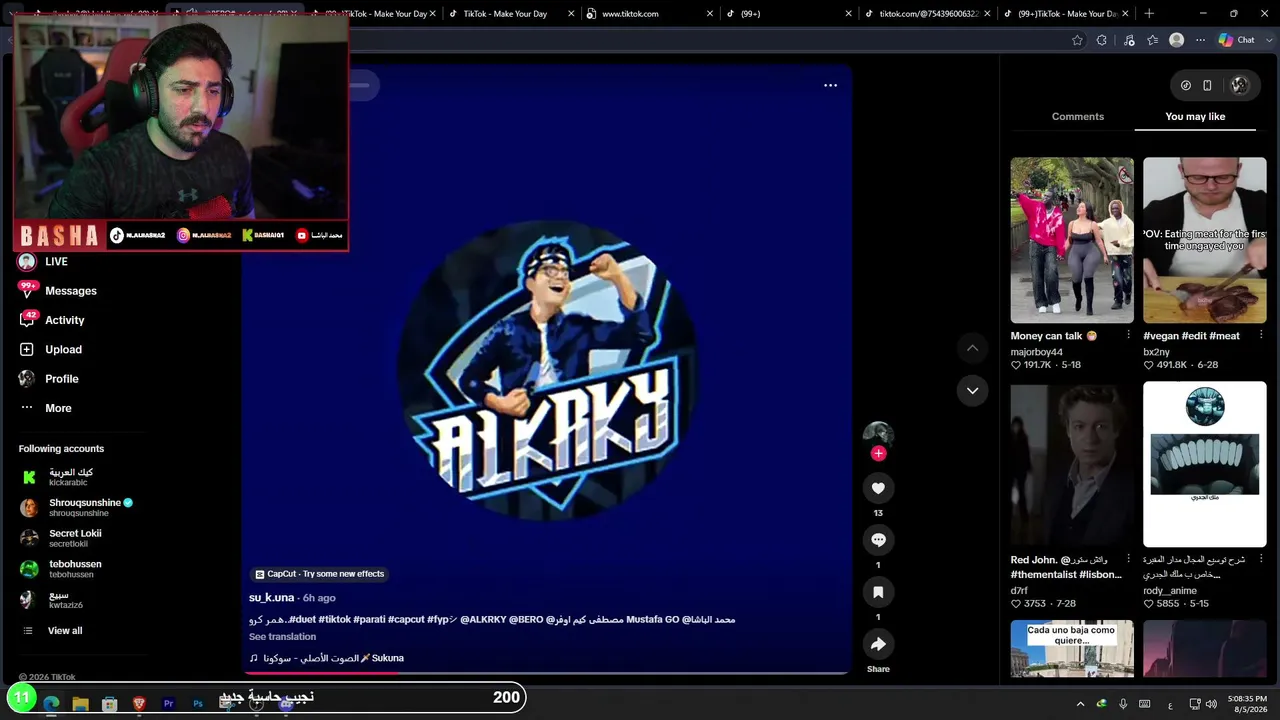Open the Red John video thumbnail

click(x=1072, y=464)
